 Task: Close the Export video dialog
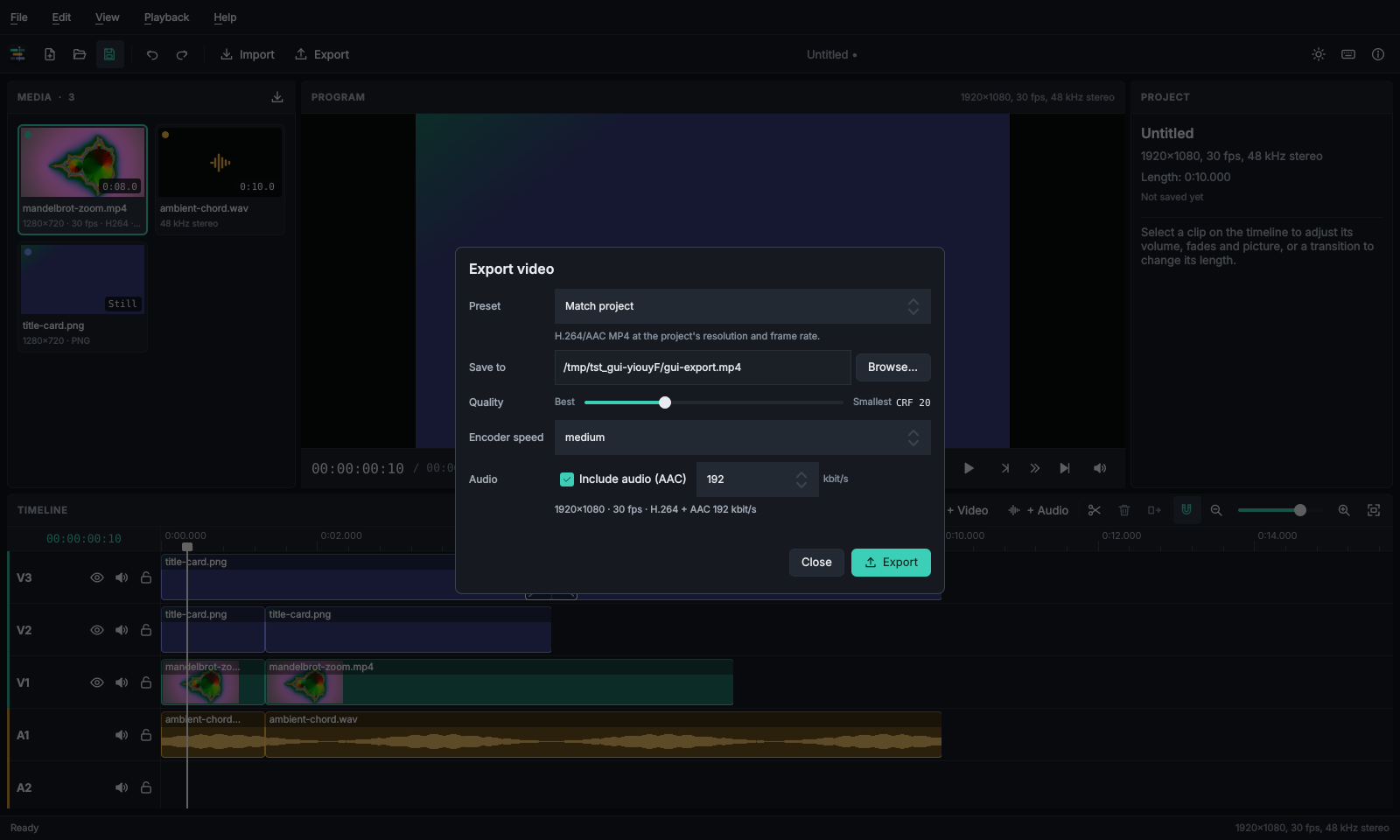point(816,563)
